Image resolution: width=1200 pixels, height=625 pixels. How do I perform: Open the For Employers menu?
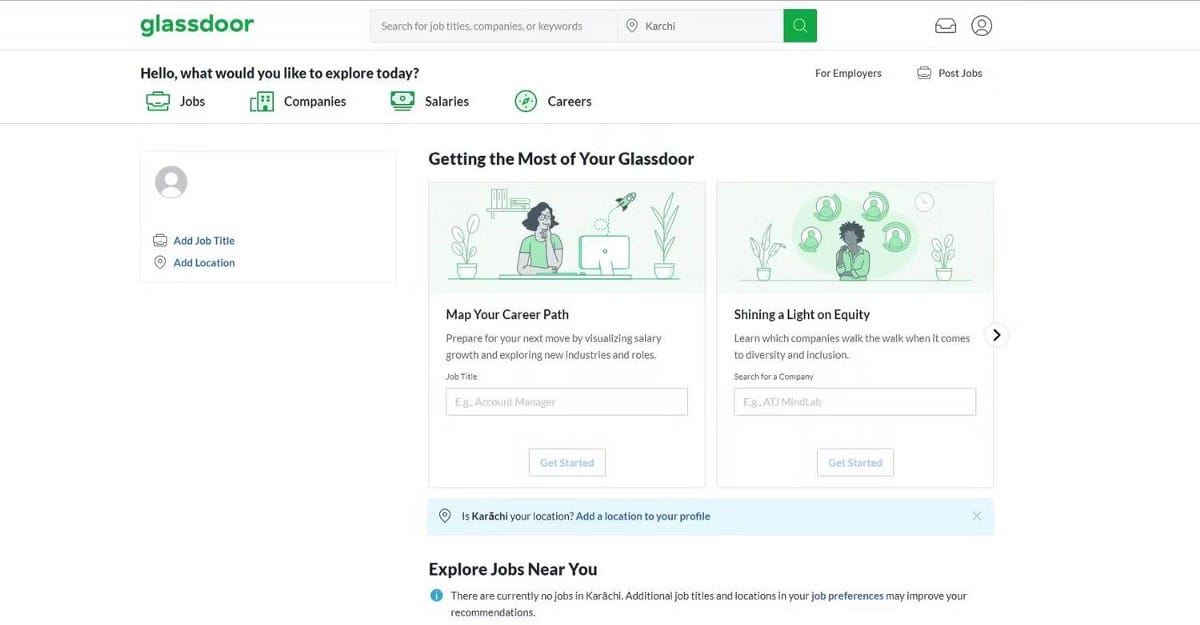tap(848, 73)
